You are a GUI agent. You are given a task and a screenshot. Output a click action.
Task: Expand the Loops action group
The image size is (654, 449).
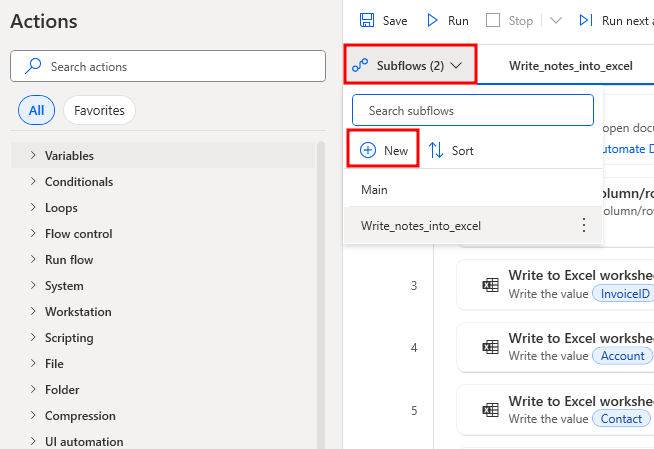click(x=33, y=207)
